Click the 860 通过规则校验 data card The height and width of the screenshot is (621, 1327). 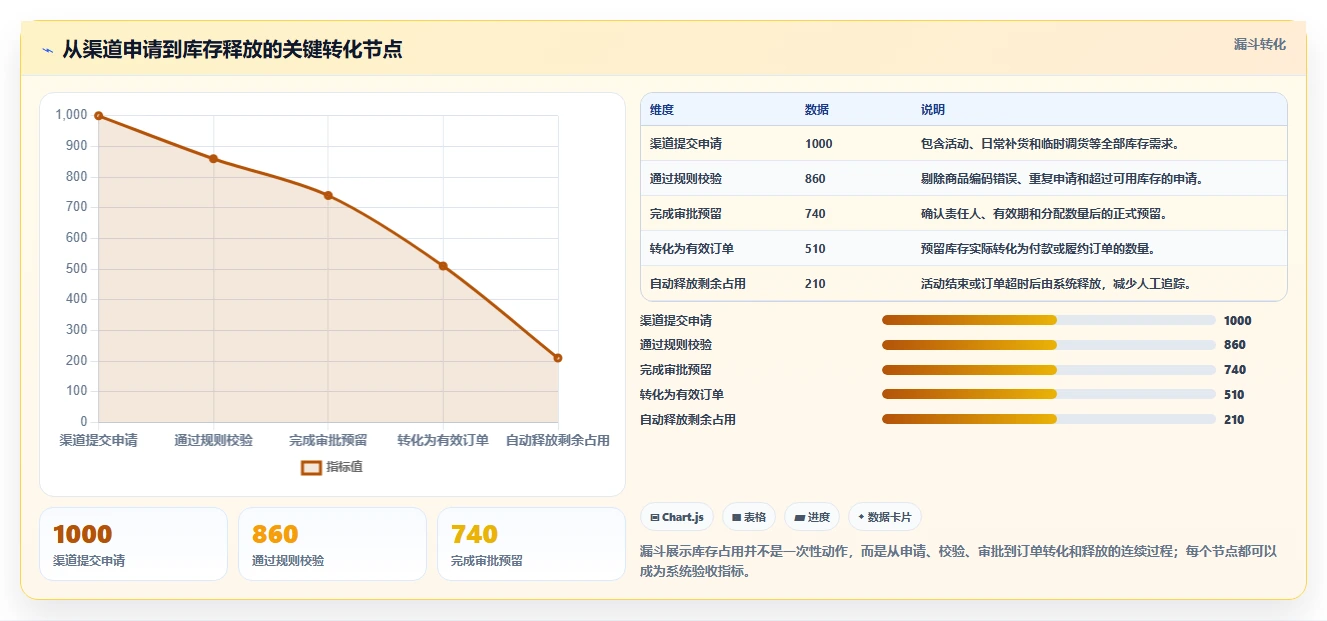[332, 544]
